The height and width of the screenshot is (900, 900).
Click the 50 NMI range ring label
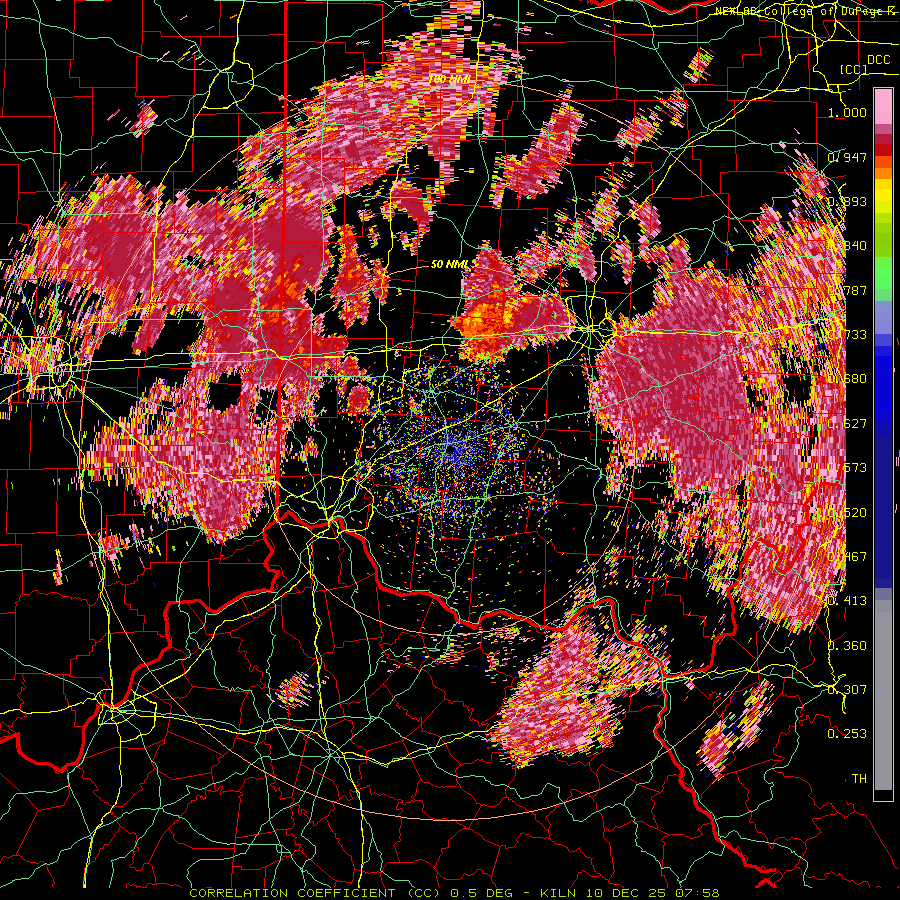tap(449, 264)
